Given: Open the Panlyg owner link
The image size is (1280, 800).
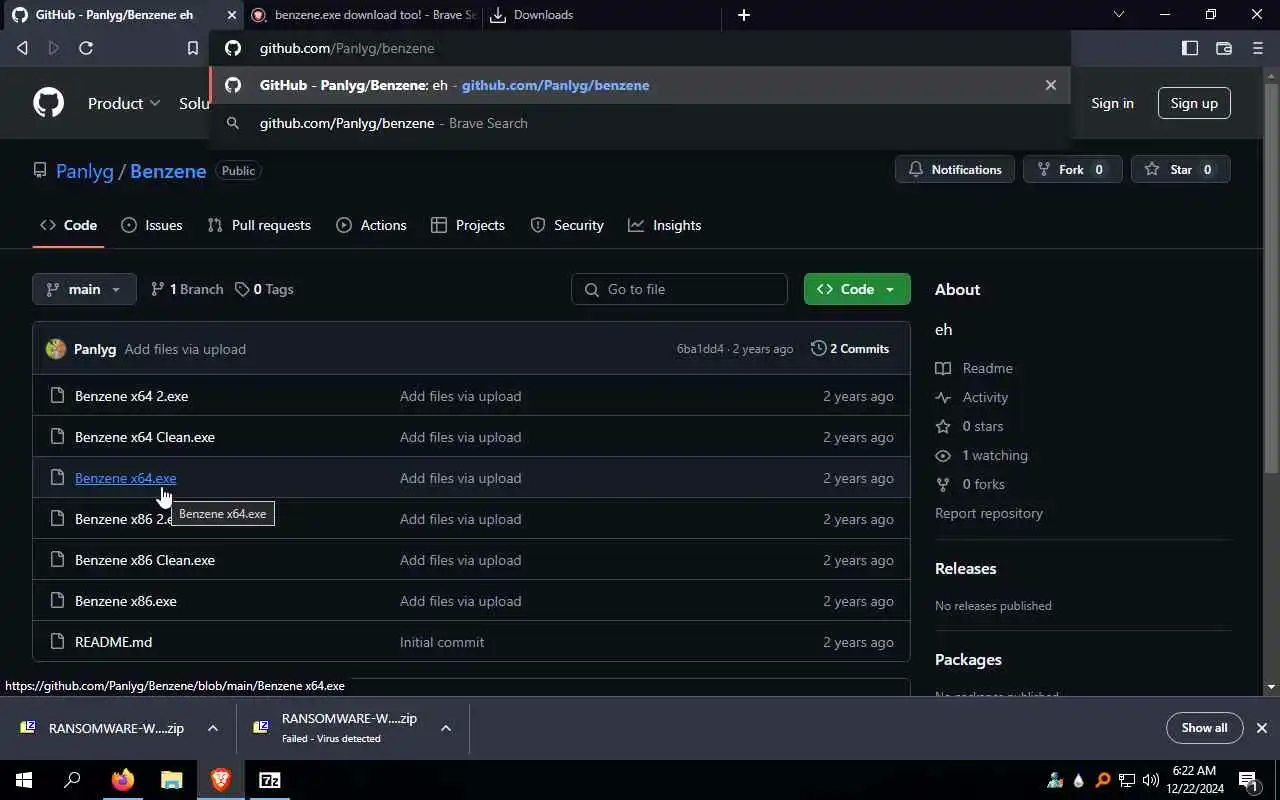Looking at the screenshot, I should pyautogui.click(x=85, y=171).
